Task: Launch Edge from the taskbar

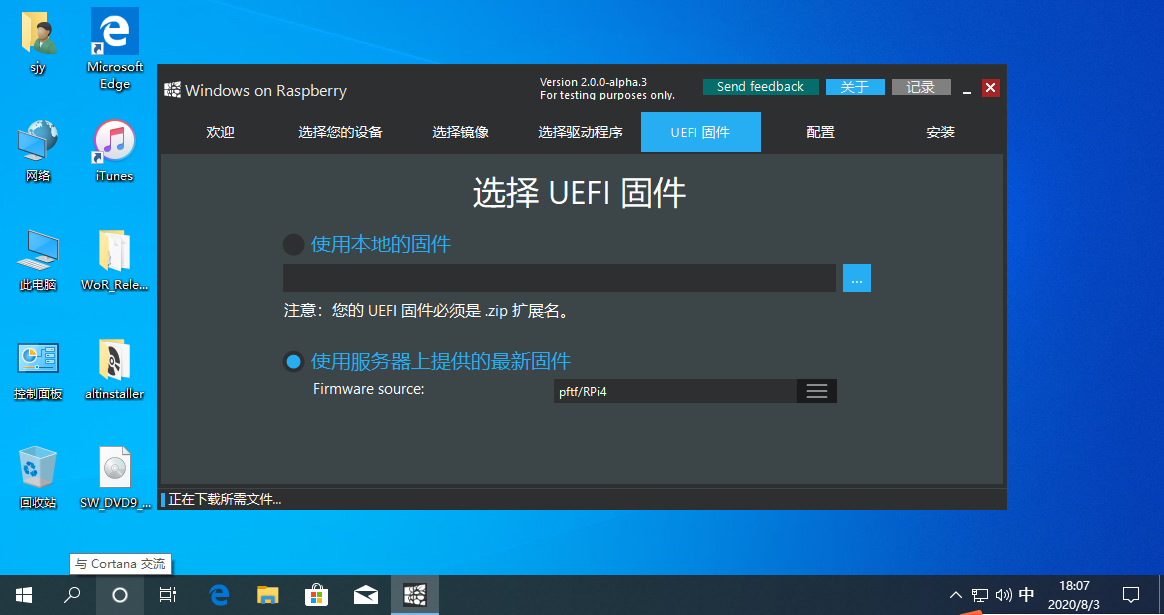Action: 219,595
